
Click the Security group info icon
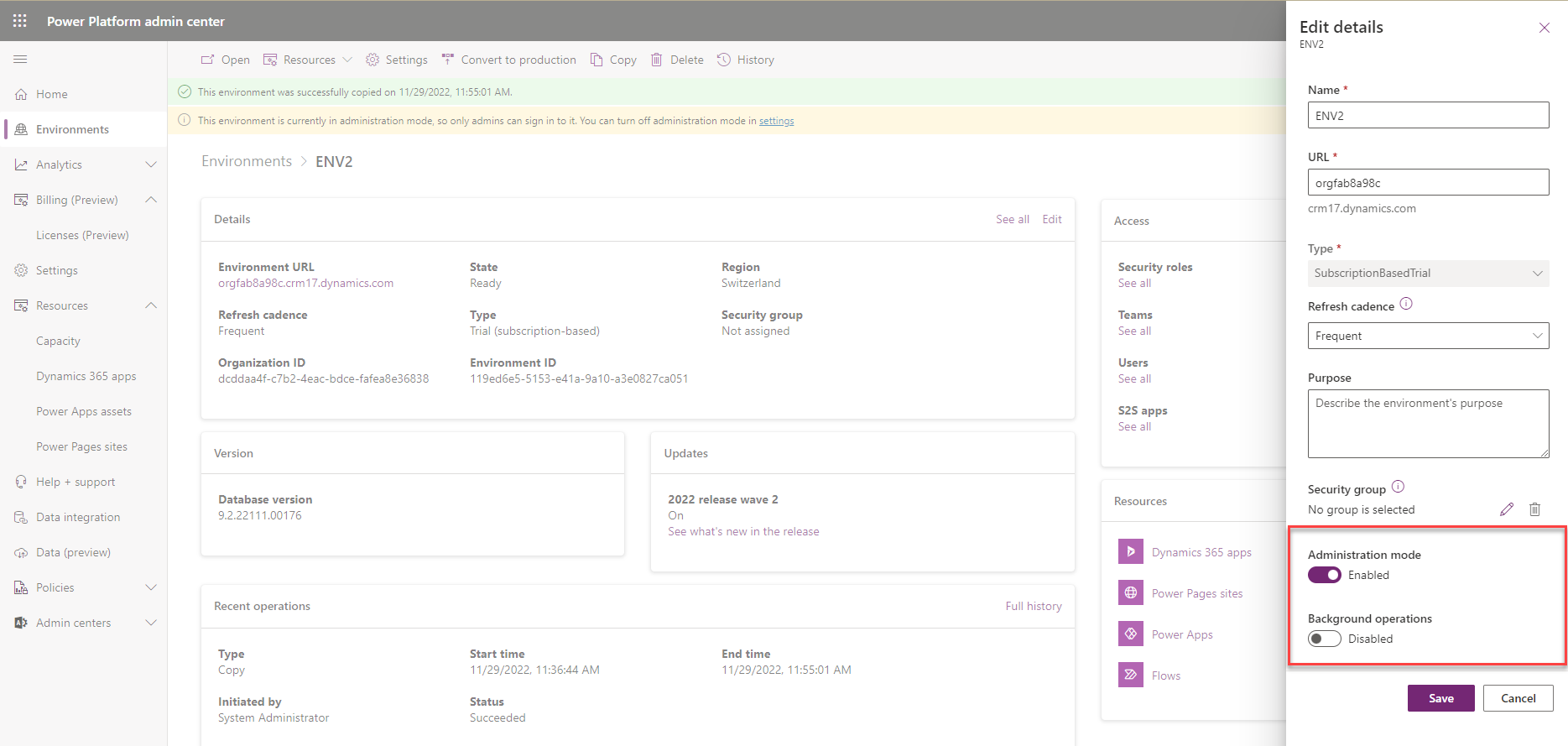pyautogui.click(x=1398, y=487)
